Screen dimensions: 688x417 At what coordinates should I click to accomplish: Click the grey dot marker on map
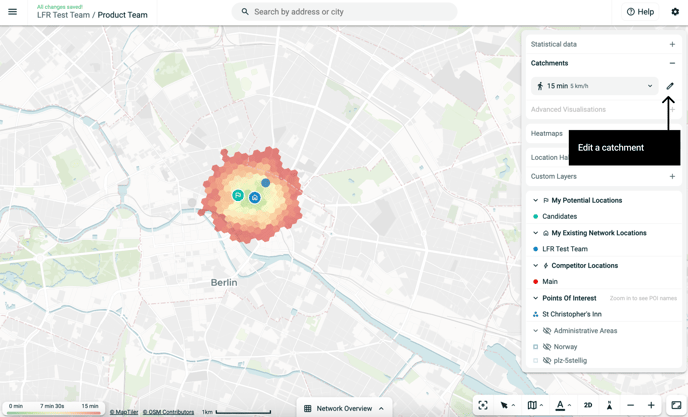click(192, 202)
